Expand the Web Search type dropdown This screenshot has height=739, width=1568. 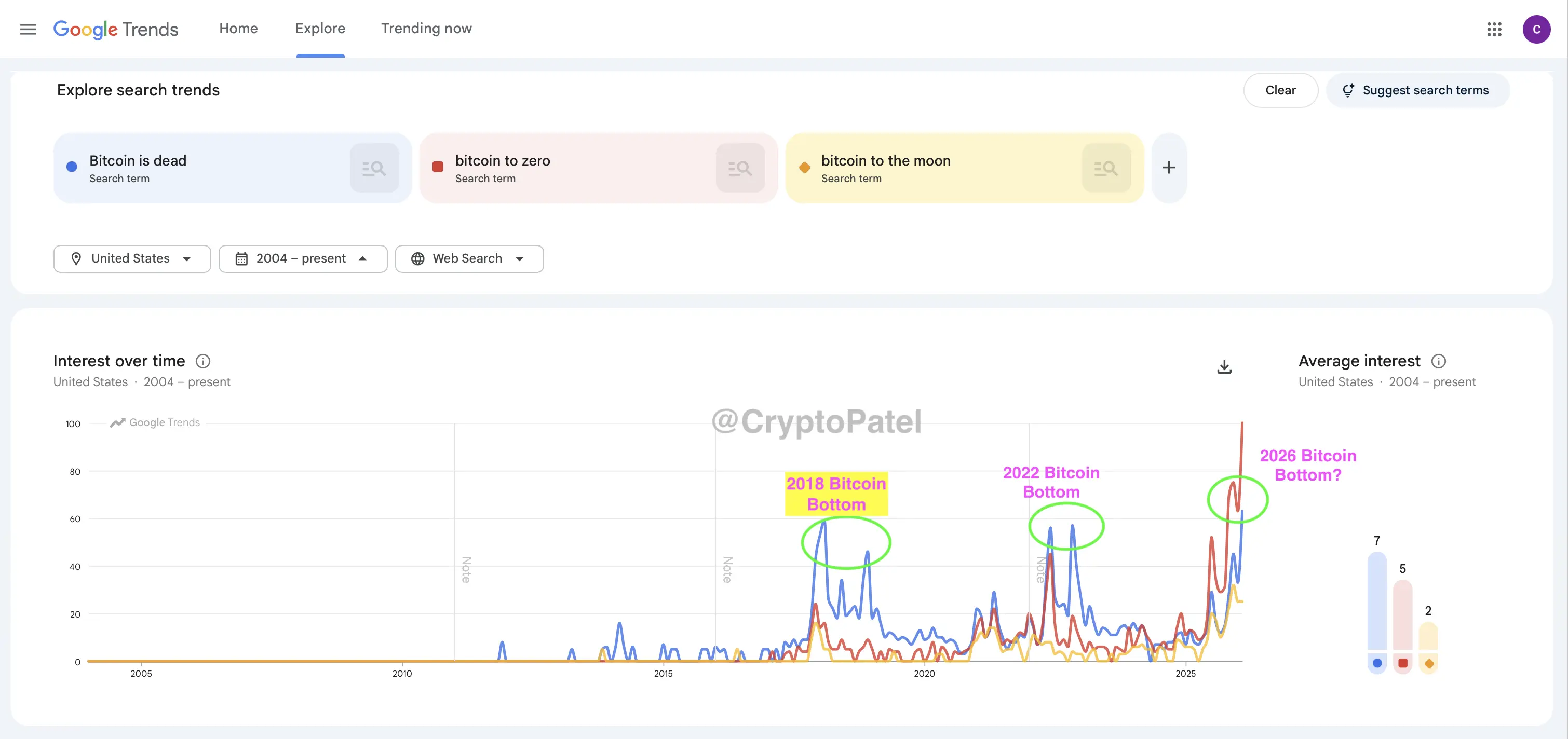pyautogui.click(x=469, y=259)
